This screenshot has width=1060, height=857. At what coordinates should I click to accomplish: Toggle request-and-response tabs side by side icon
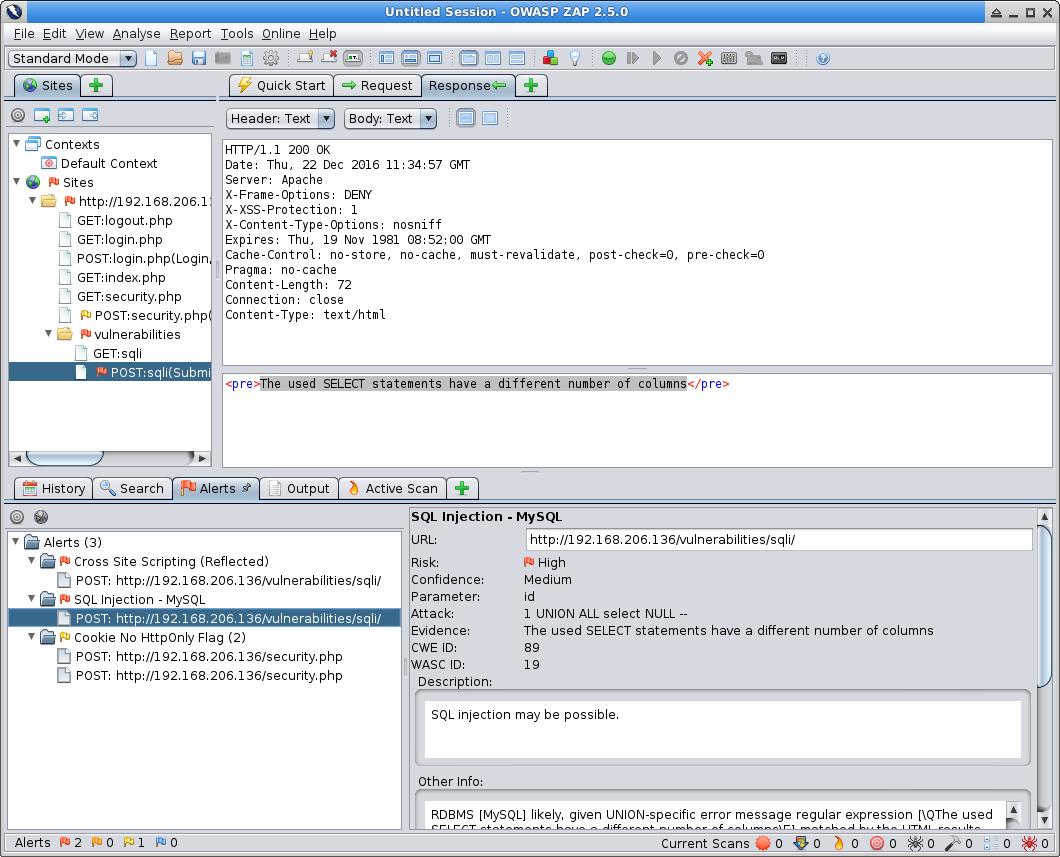pos(493,58)
